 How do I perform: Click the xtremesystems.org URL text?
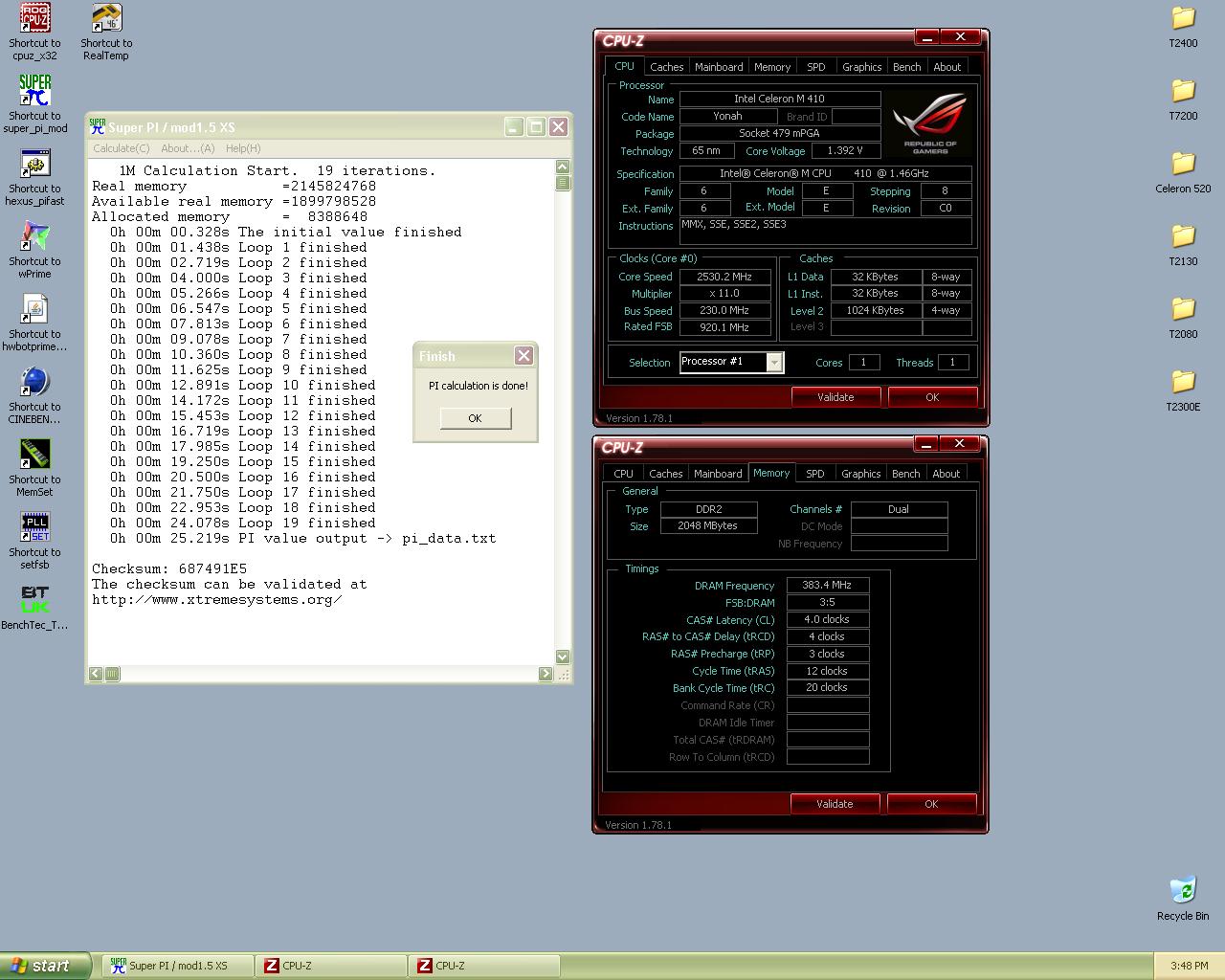(x=217, y=600)
